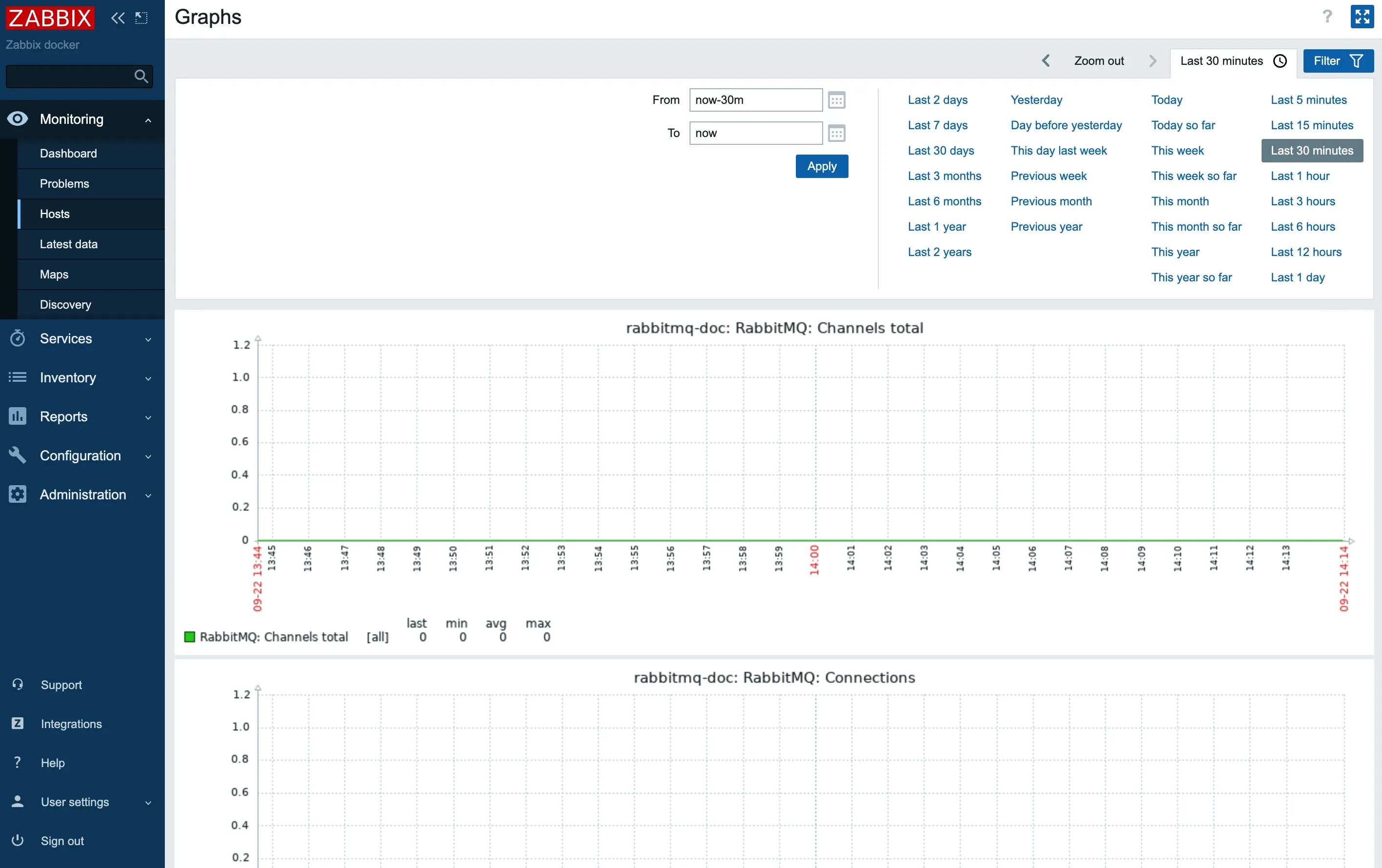The image size is (1382, 868).
Task: Toggle Last 30 minutes time selector tab
Action: click(x=1233, y=61)
